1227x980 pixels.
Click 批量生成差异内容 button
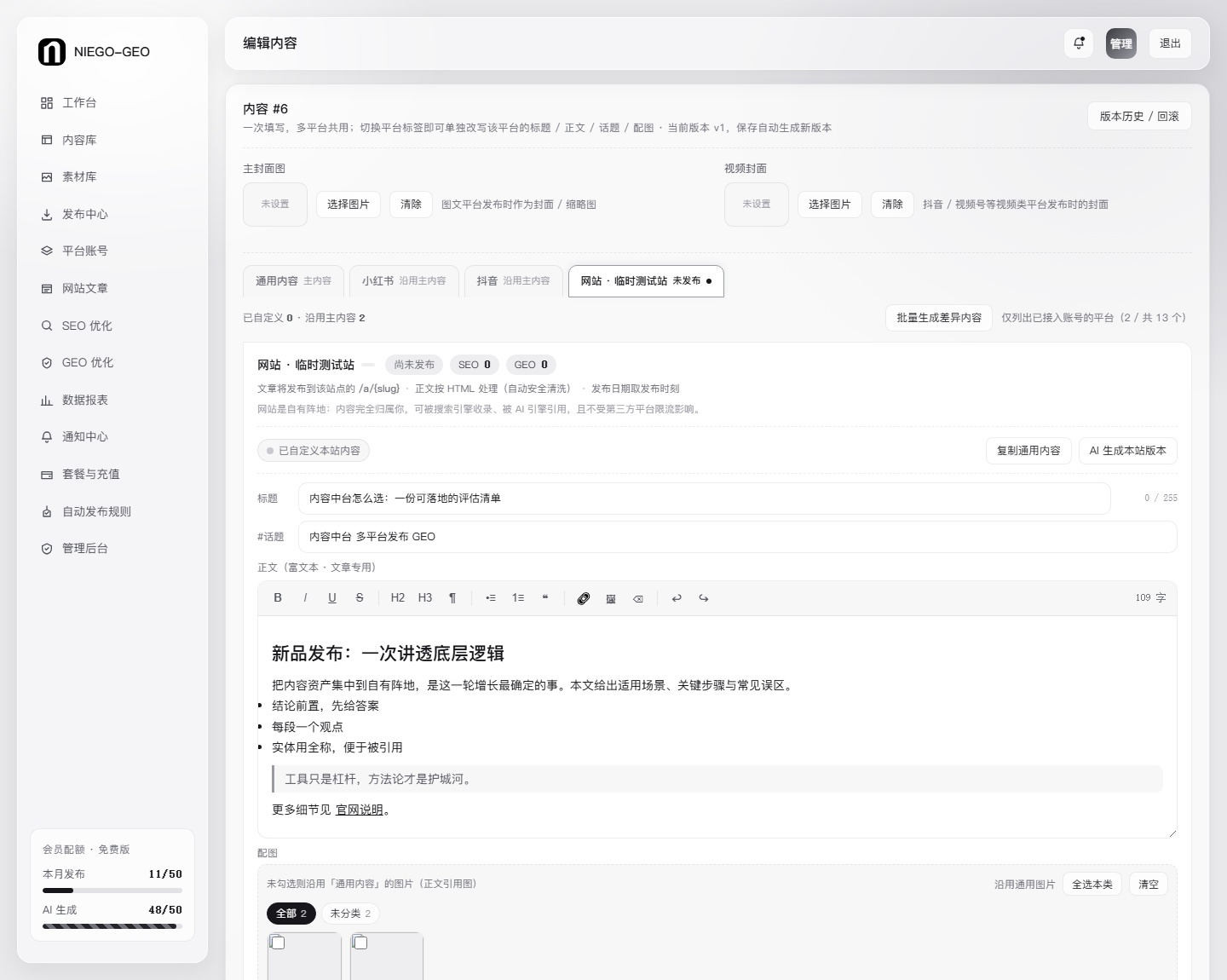[939, 318]
